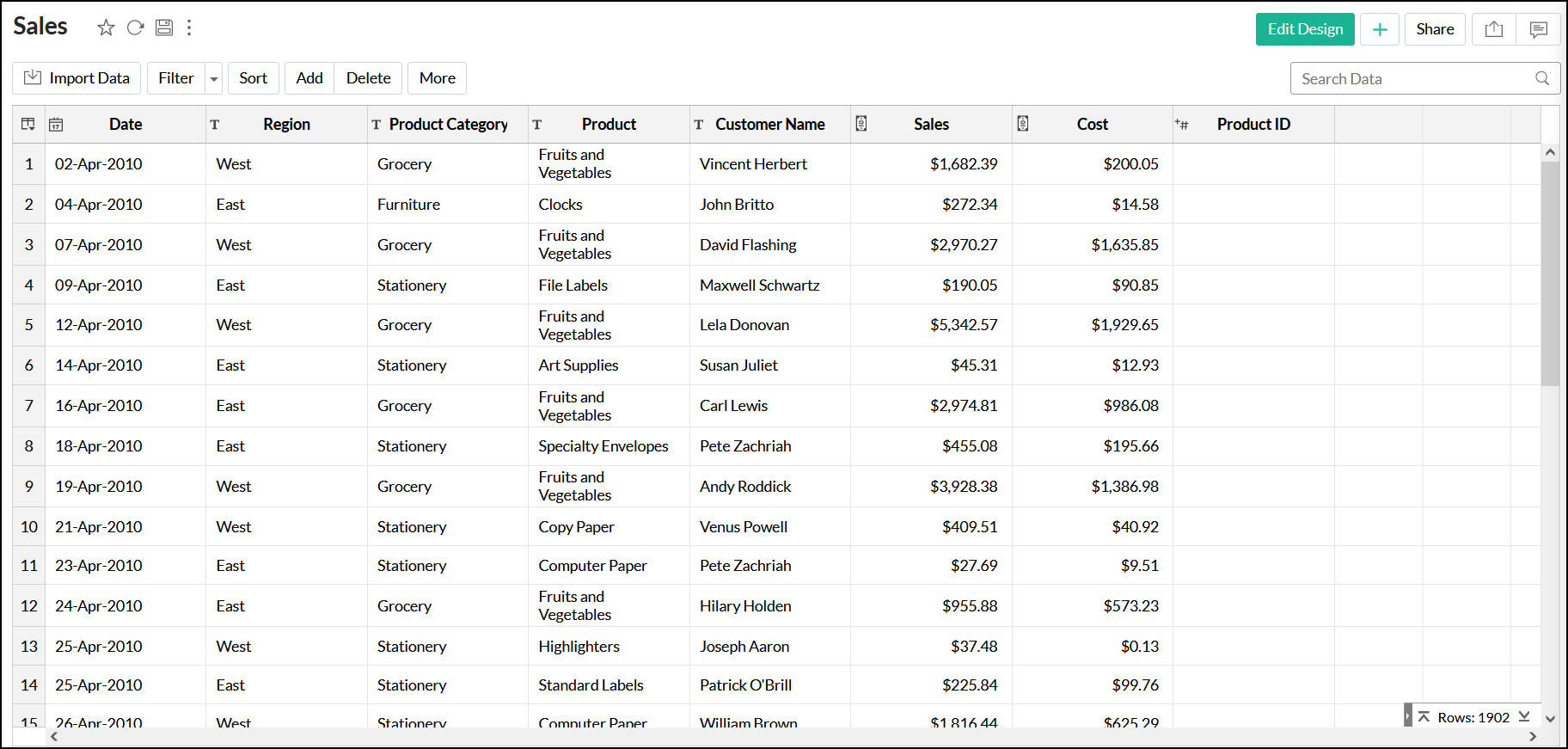Click the Share button
The image size is (1568, 749).
point(1435,29)
